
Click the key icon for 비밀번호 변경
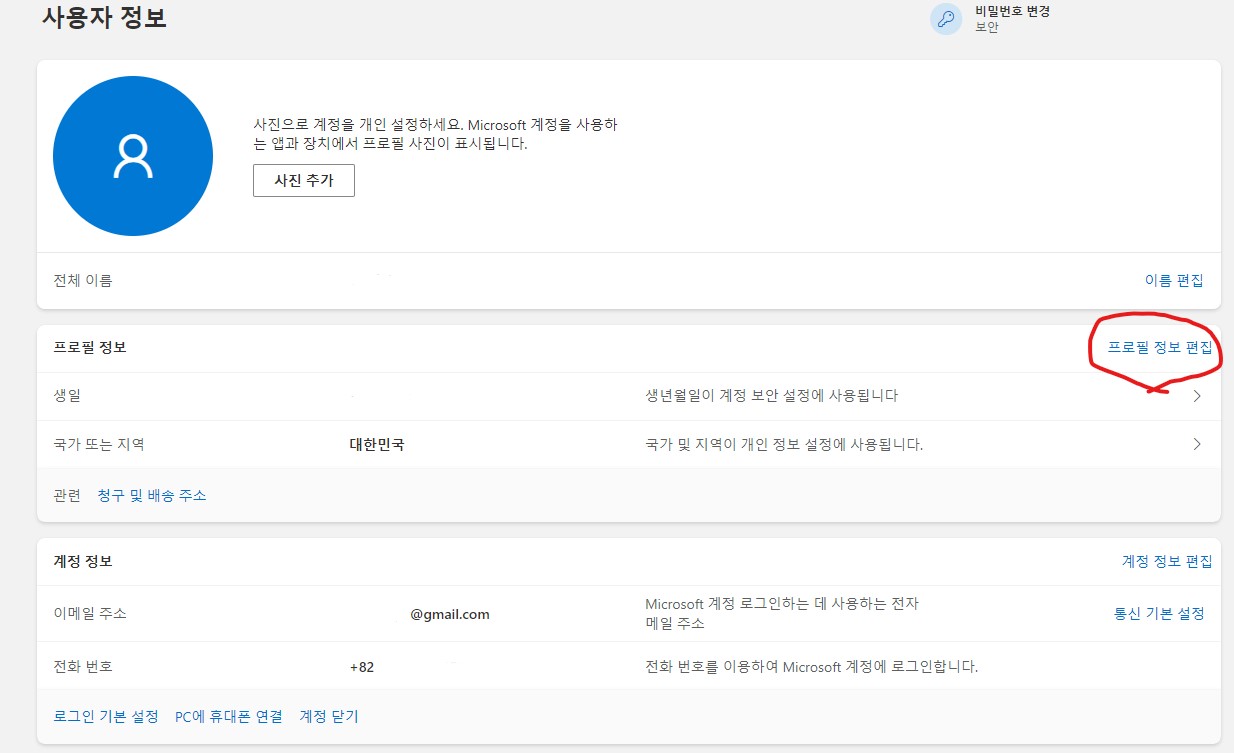tap(946, 19)
